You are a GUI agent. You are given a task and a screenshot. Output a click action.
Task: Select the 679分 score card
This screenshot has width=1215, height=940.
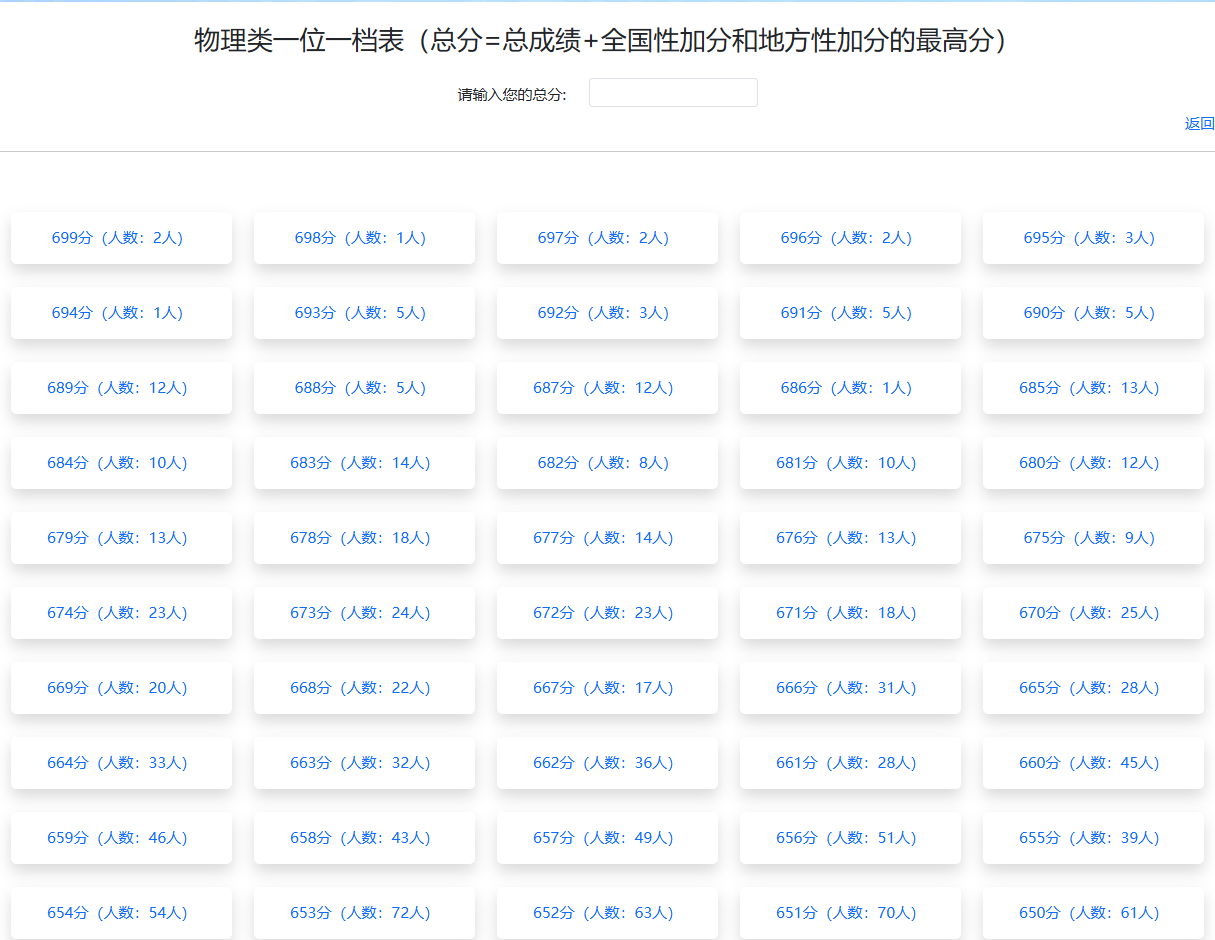coord(121,538)
